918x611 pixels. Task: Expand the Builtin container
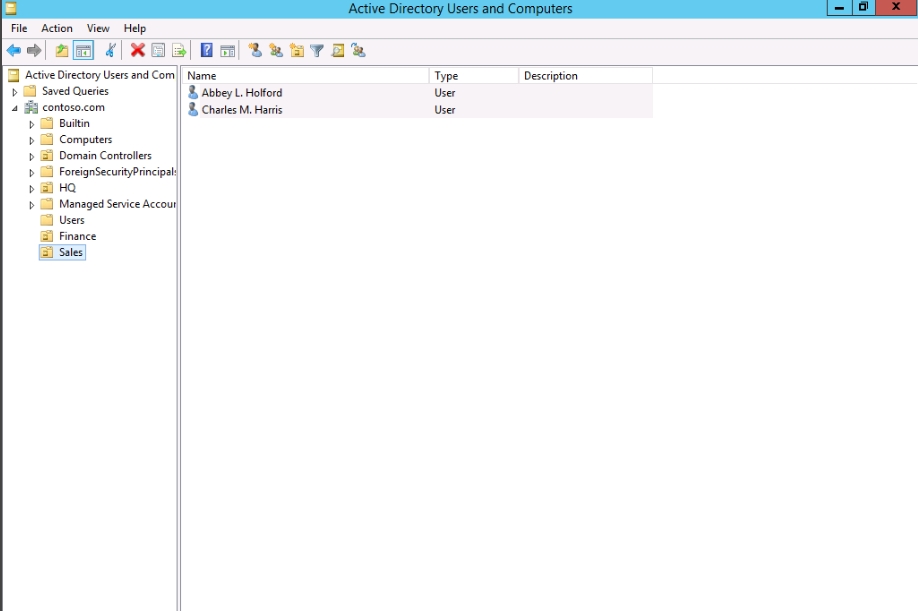(x=32, y=124)
